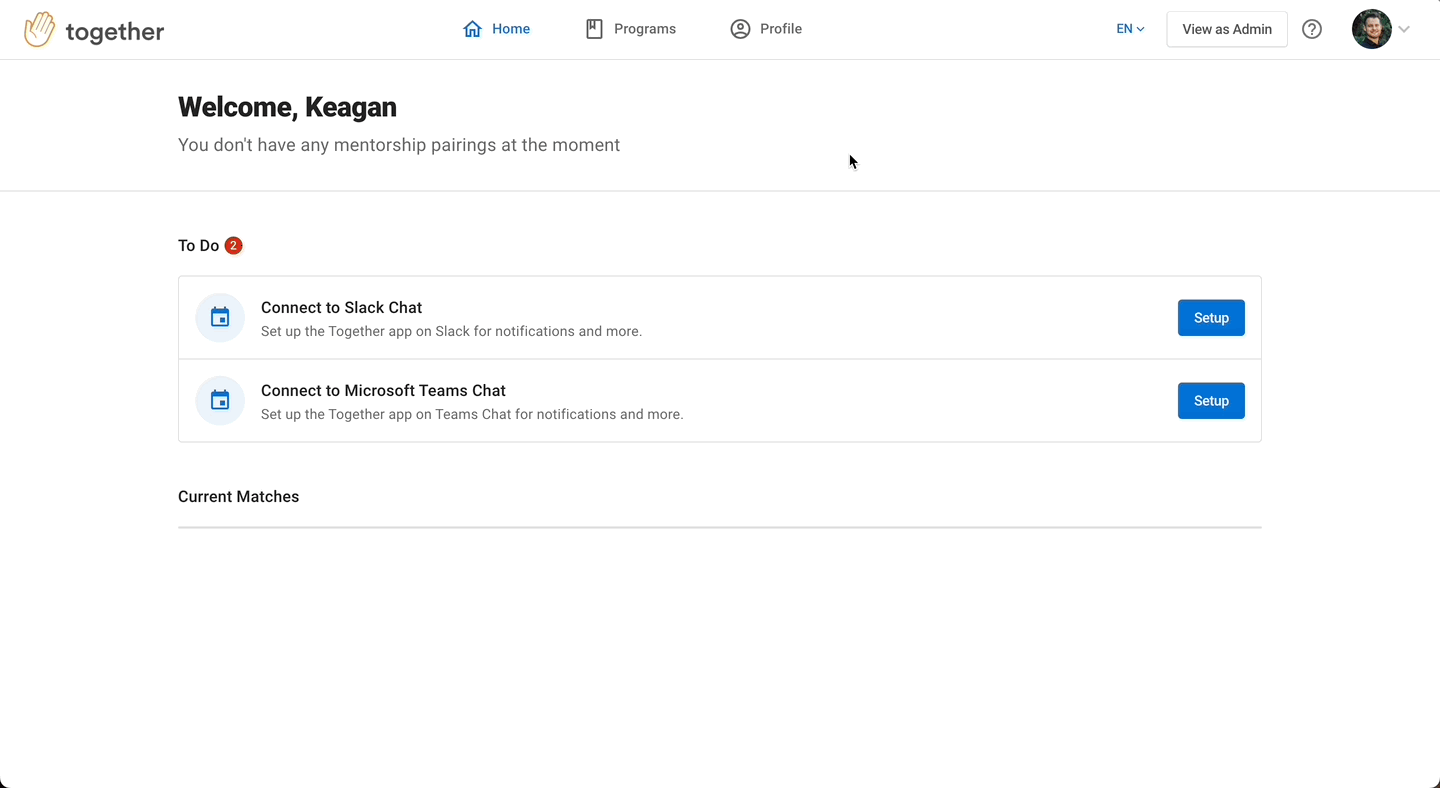Open the Profile tab
The width and height of the screenshot is (1440, 788).
point(766,29)
